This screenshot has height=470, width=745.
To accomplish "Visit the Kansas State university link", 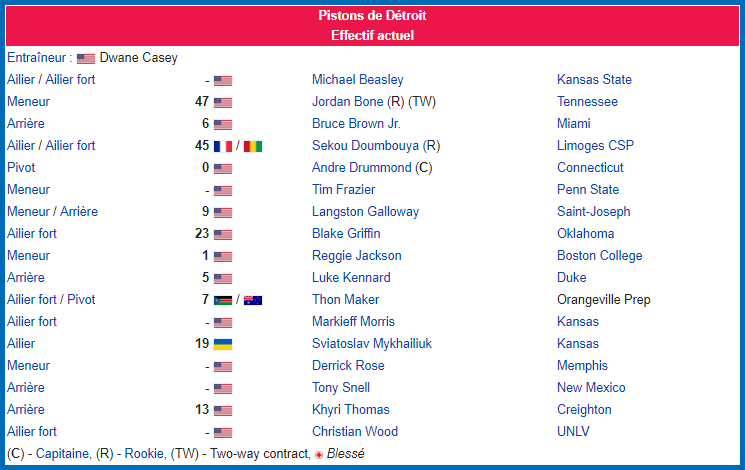I will pyautogui.click(x=594, y=79).
